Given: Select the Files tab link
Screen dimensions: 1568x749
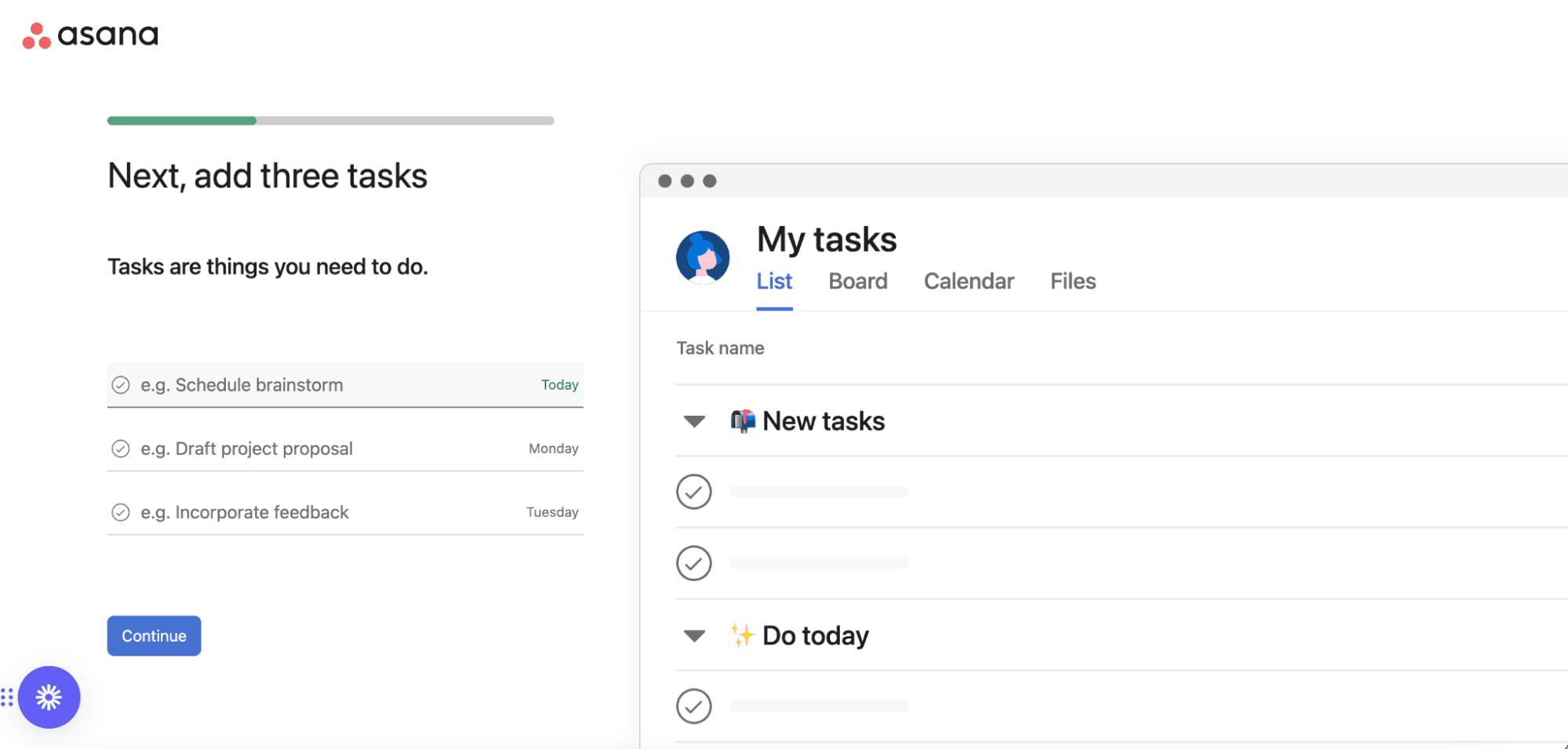Looking at the screenshot, I should [1072, 281].
